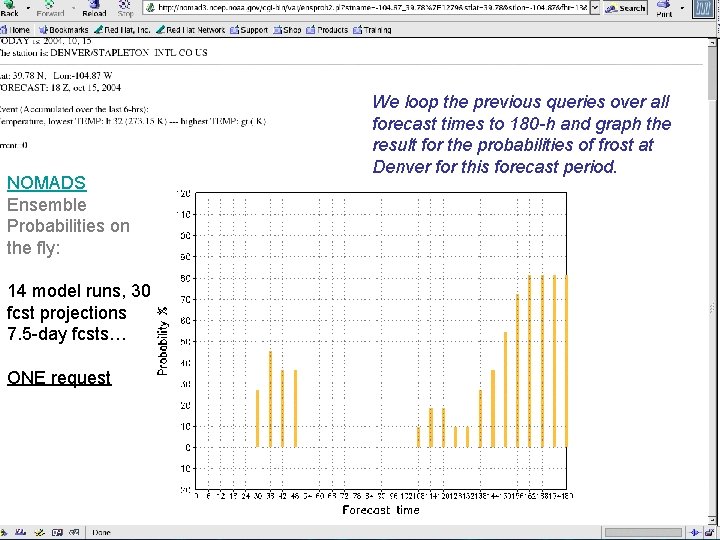Click the Navigator icon in status bar

(4, 533)
